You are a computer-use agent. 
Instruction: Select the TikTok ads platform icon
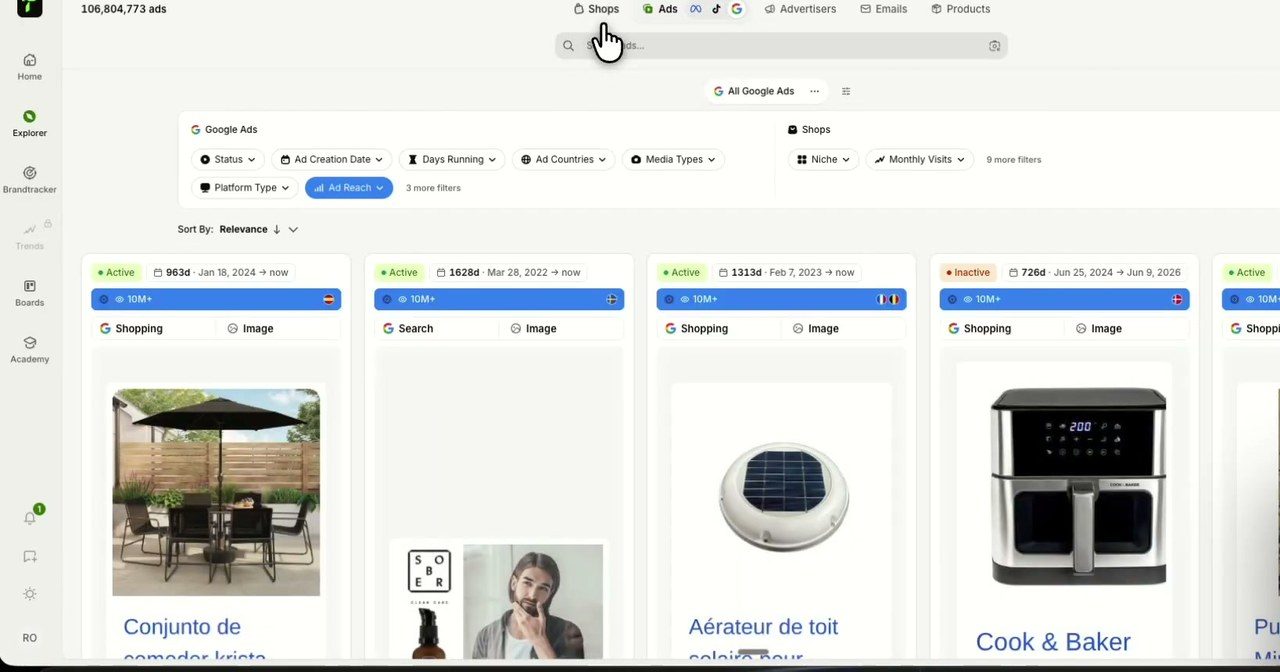pos(716,9)
